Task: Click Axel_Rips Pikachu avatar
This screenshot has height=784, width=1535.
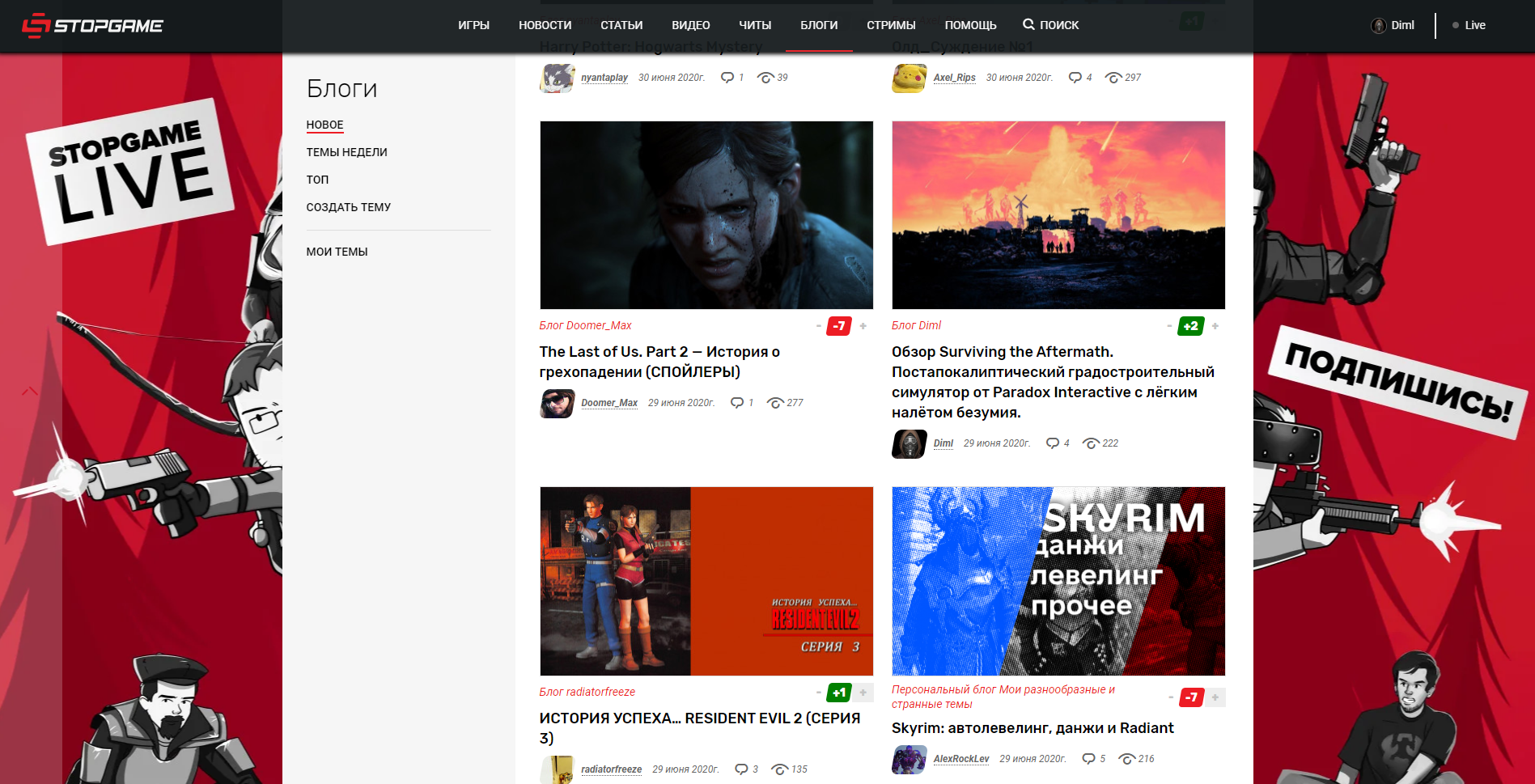Action: coord(910,78)
